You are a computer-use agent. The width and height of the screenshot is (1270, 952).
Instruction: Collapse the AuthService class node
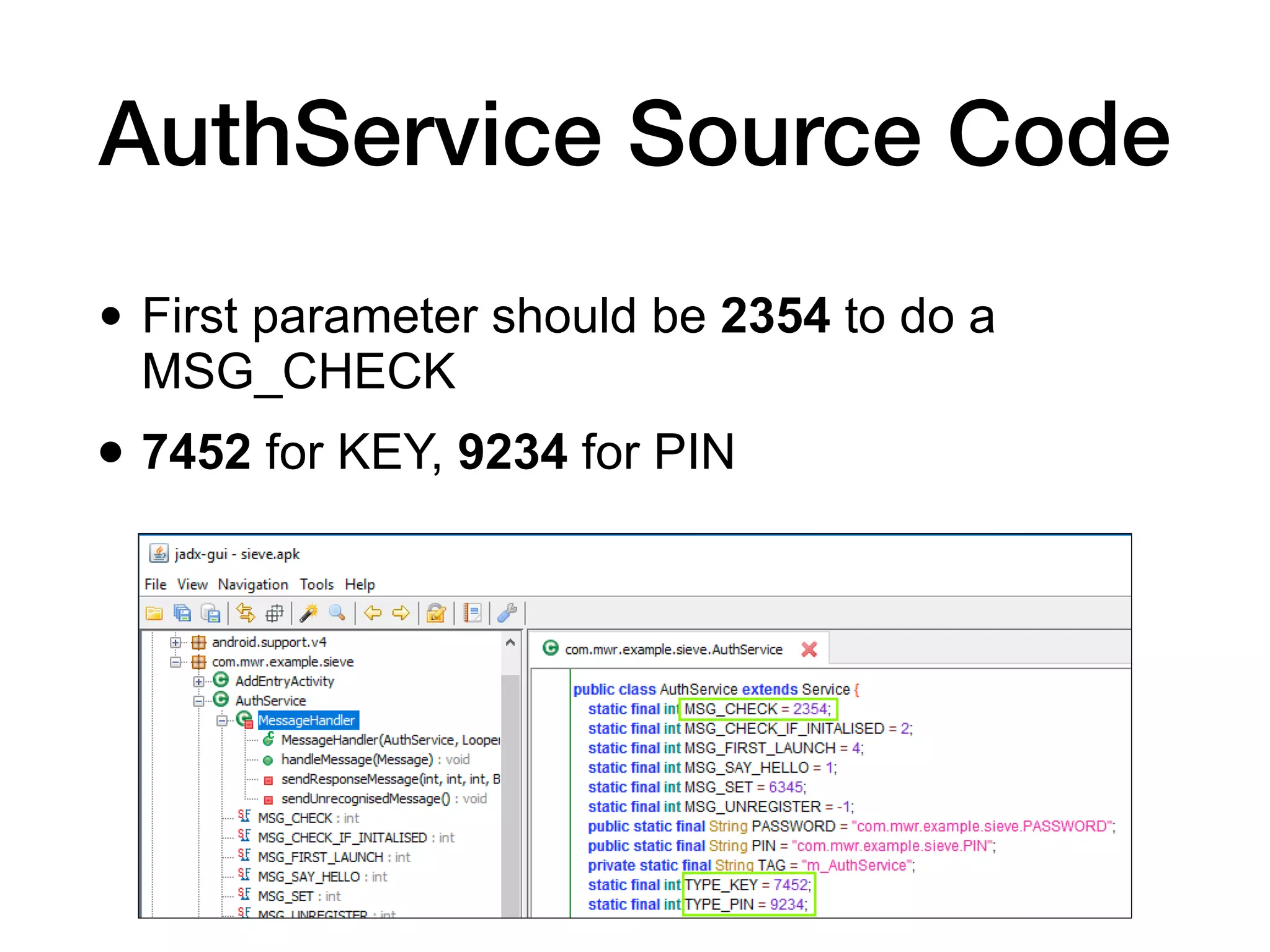pyautogui.click(x=198, y=702)
